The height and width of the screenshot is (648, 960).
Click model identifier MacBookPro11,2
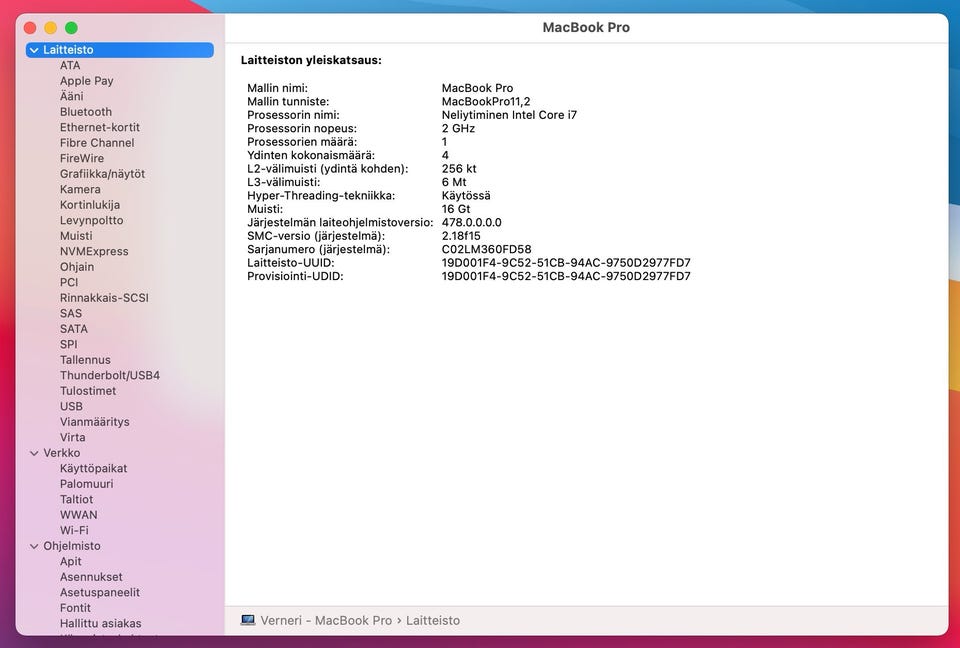486,102
